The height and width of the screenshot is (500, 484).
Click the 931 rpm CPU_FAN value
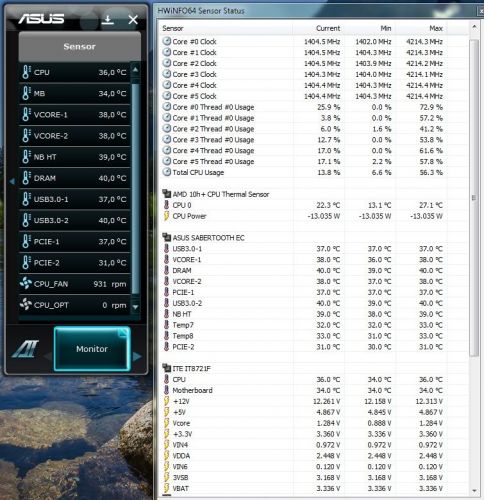110,284
